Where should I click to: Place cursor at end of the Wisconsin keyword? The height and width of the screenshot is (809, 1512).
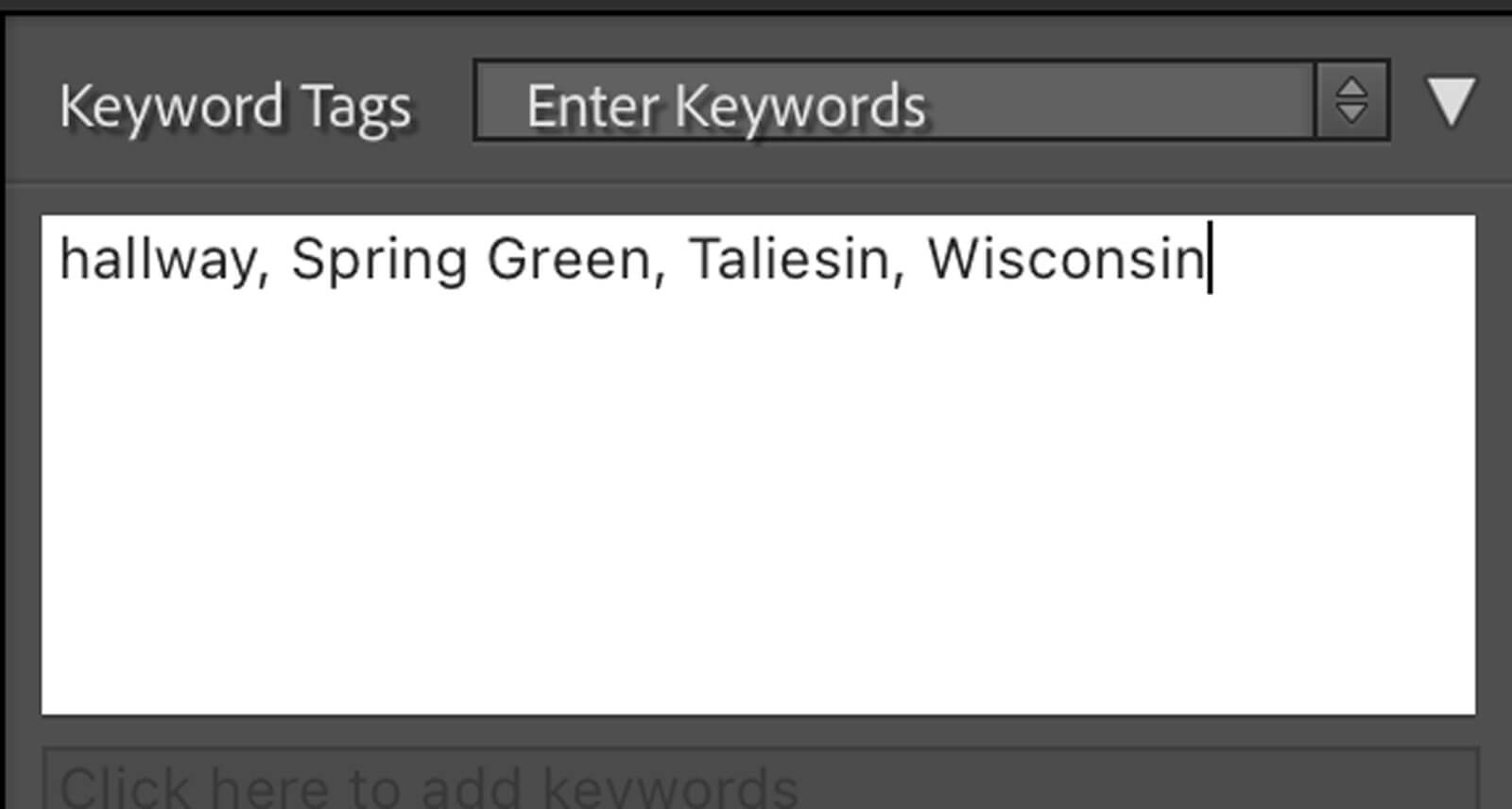pyautogui.click(x=1209, y=259)
